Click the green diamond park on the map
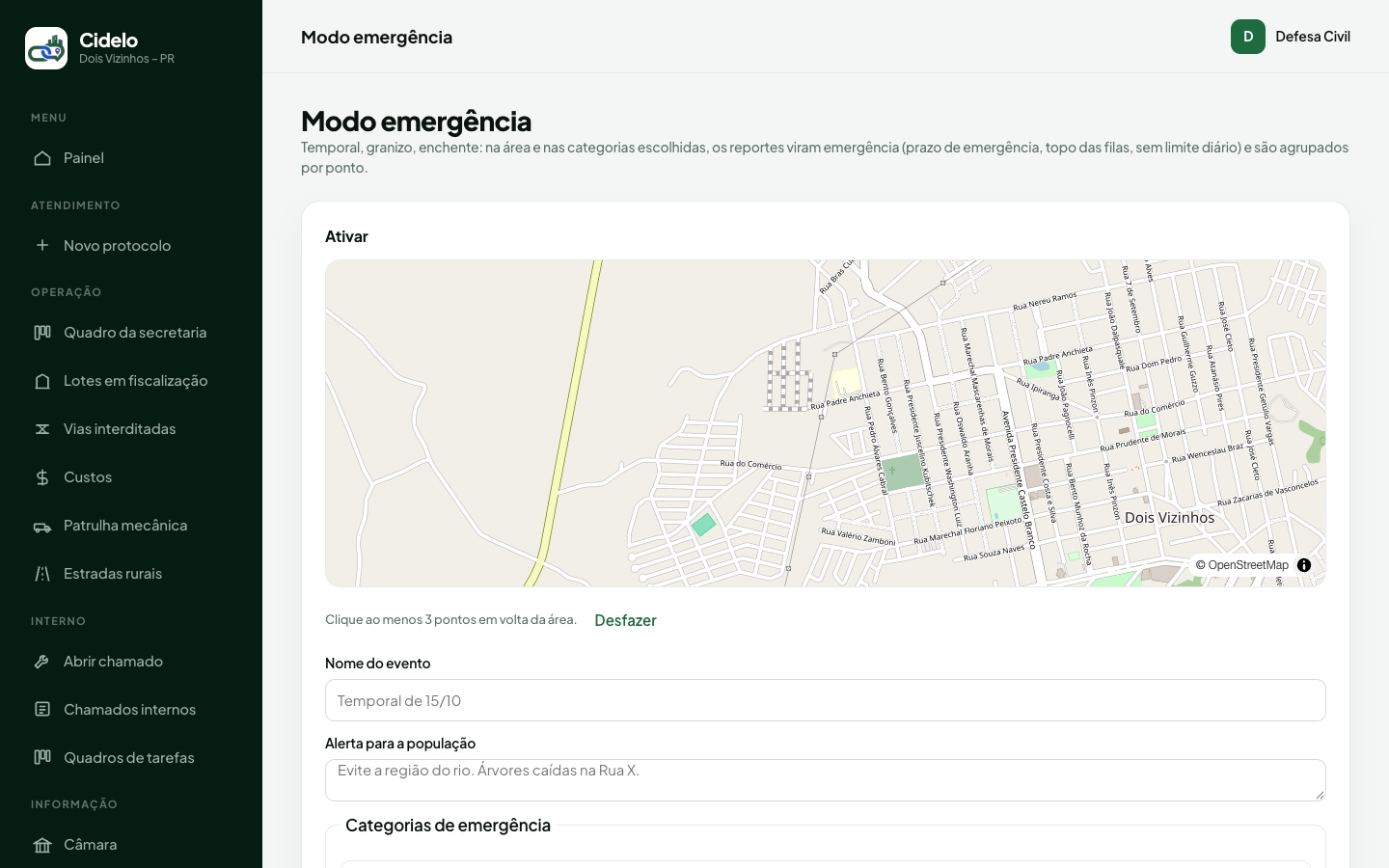1389x868 pixels. click(x=703, y=525)
